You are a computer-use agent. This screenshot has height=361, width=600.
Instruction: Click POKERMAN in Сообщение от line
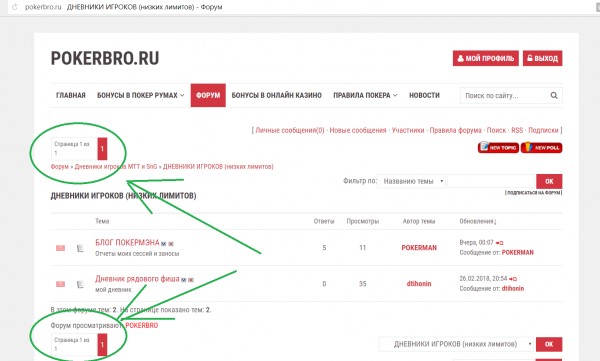pos(517,253)
